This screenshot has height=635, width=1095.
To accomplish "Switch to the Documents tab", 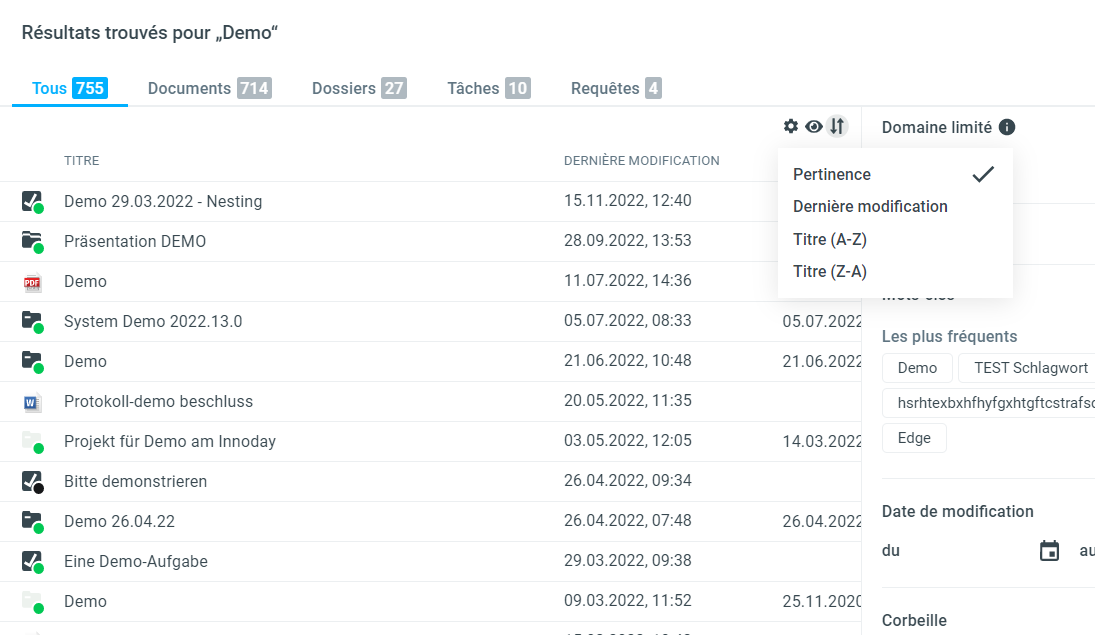I will (209, 88).
